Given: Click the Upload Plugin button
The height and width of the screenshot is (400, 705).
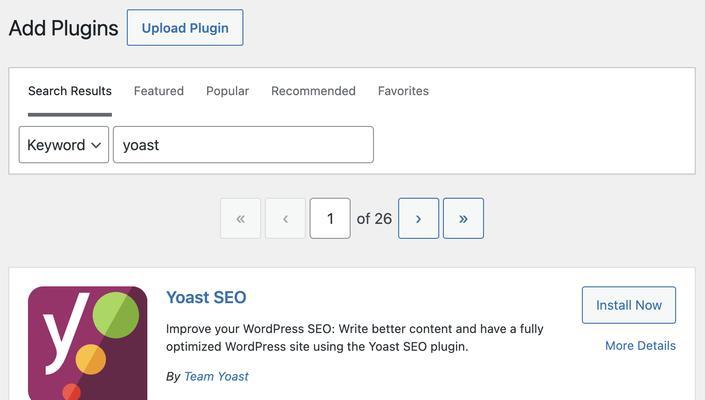Looking at the screenshot, I should (x=185, y=28).
